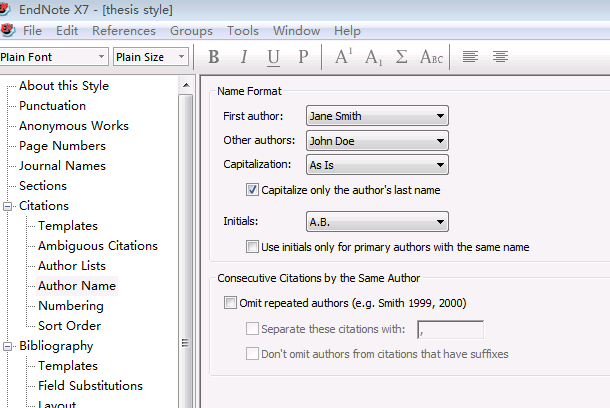Open the Groups menu
This screenshot has height=408, width=610.
click(191, 31)
